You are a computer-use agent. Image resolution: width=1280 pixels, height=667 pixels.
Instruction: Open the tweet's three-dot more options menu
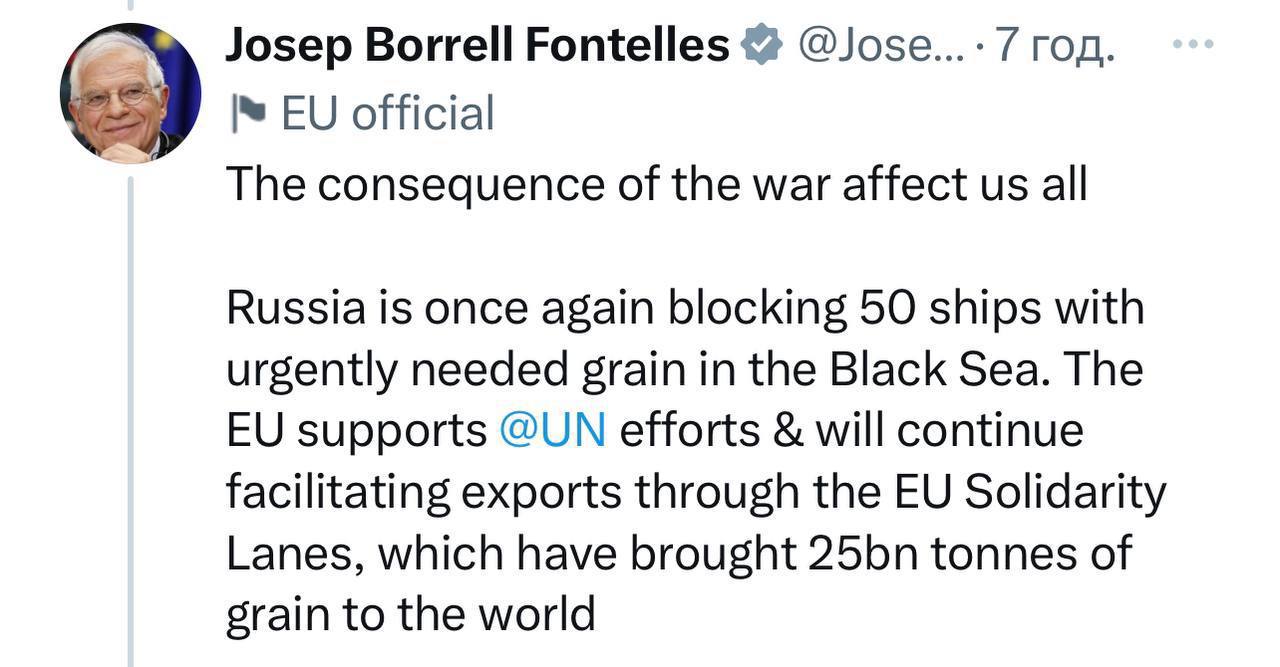[1192, 45]
